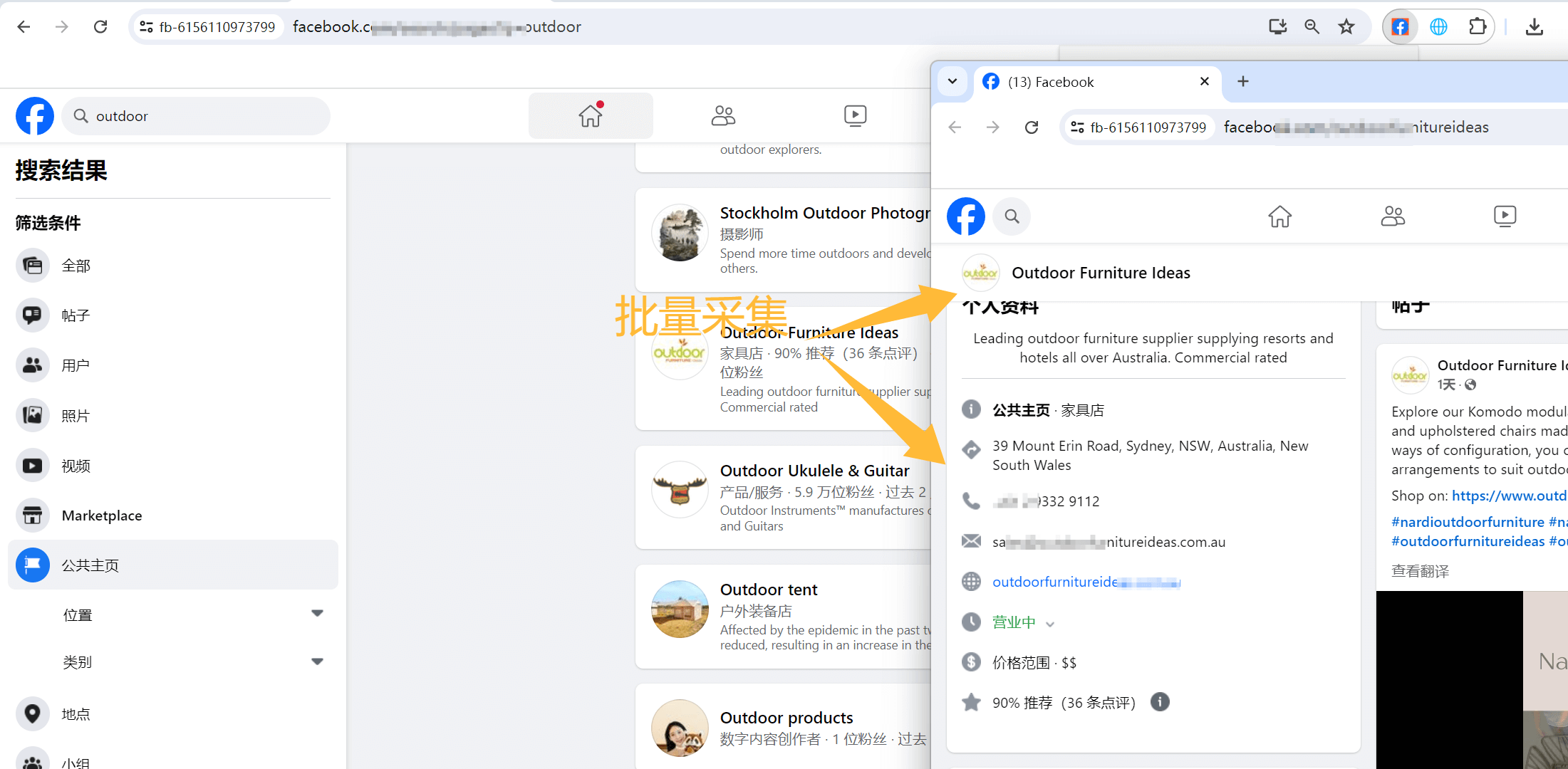The width and height of the screenshot is (1568, 769).
Task: Select the (13) Facebook tab
Action: coord(1097,82)
